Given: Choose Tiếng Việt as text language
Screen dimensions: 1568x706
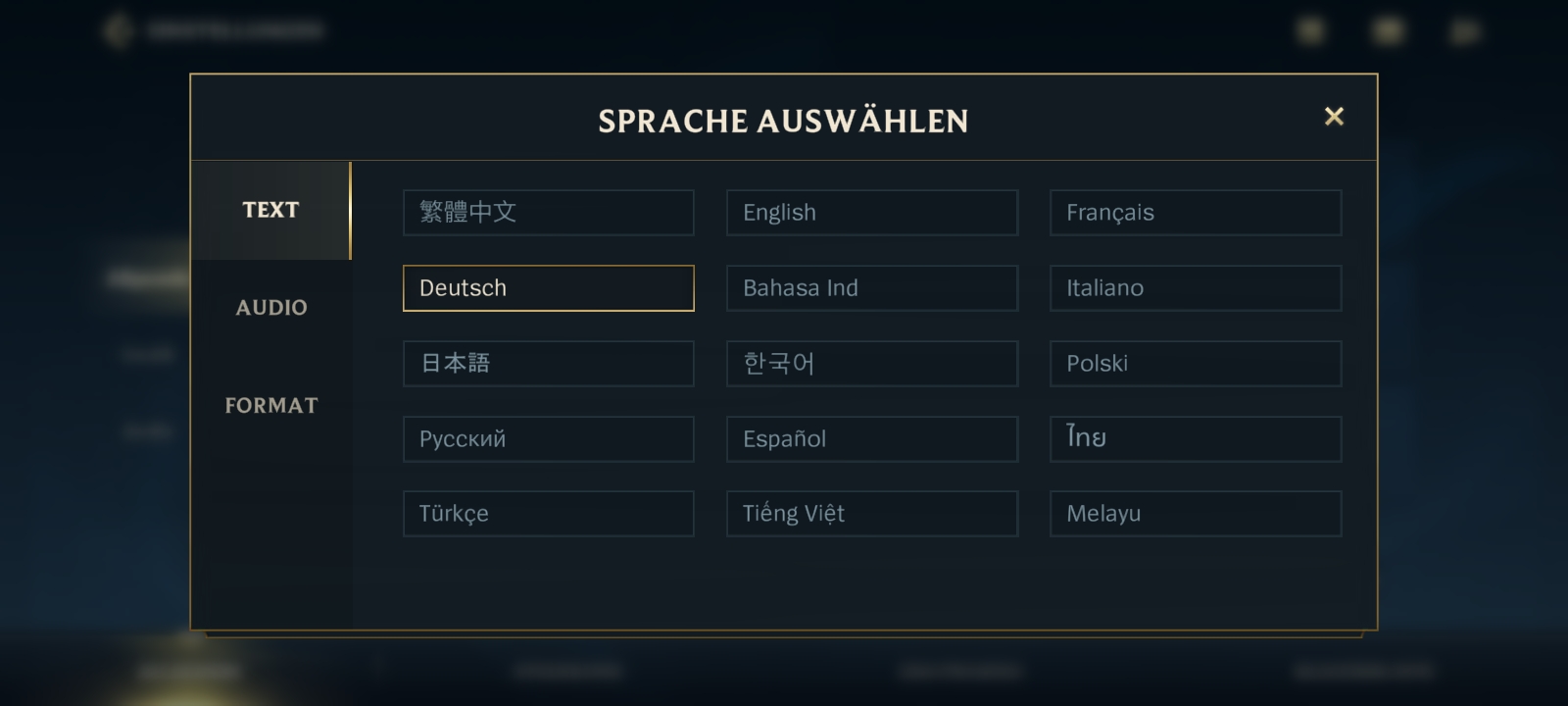Looking at the screenshot, I should (871, 514).
